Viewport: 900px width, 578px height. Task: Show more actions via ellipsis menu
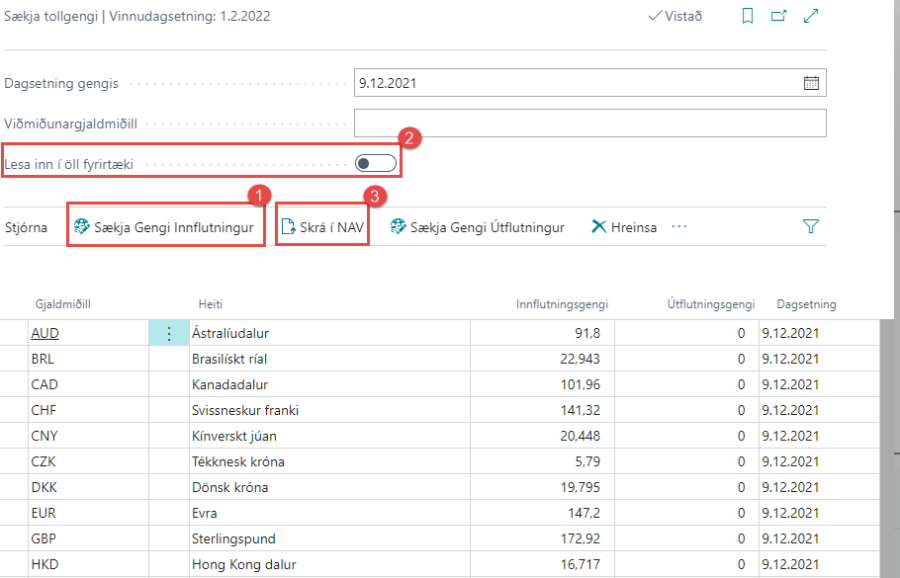tap(680, 227)
